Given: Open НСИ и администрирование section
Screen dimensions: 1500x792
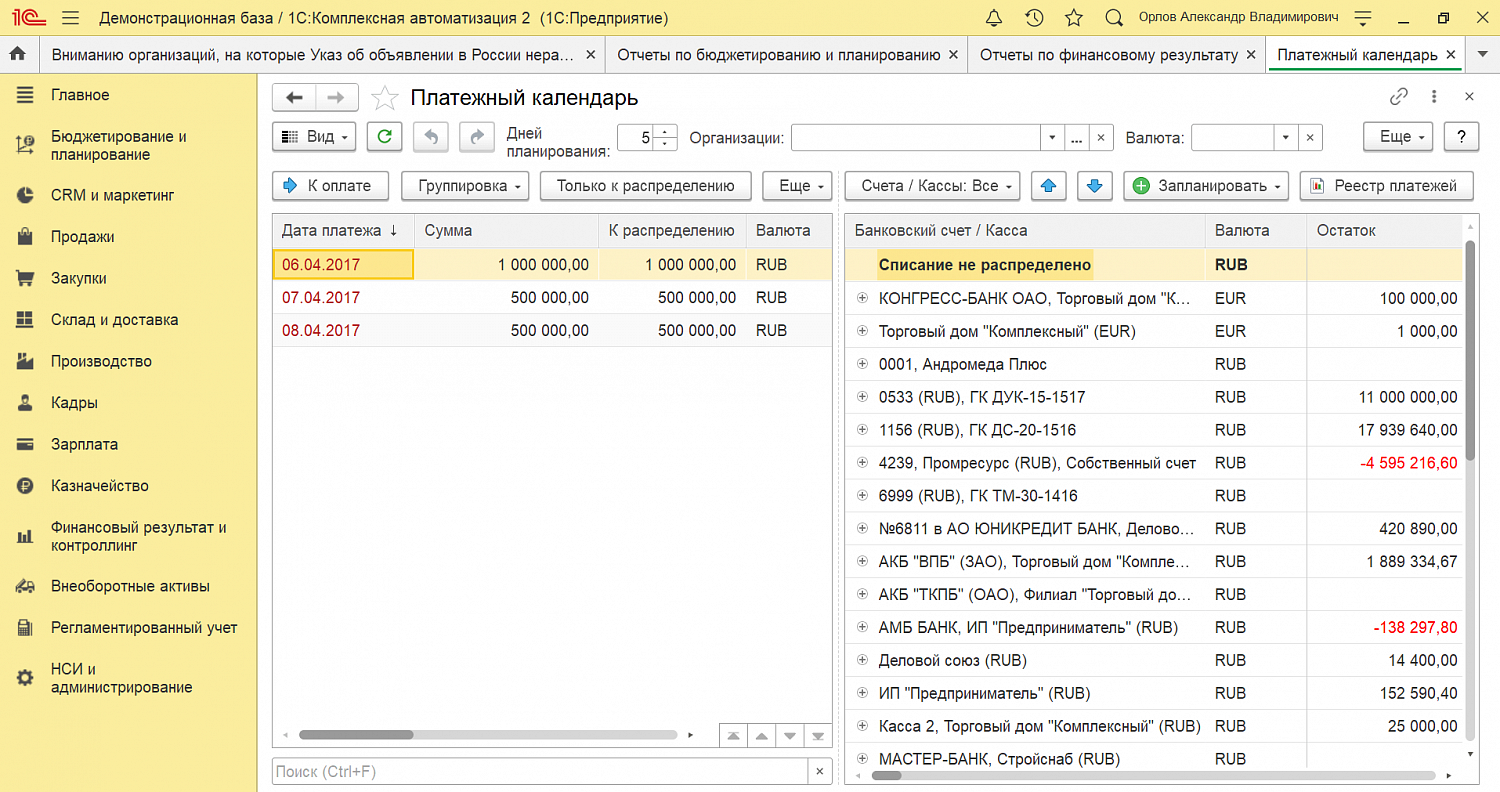Looking at the screenshot, I should (122, 678).
